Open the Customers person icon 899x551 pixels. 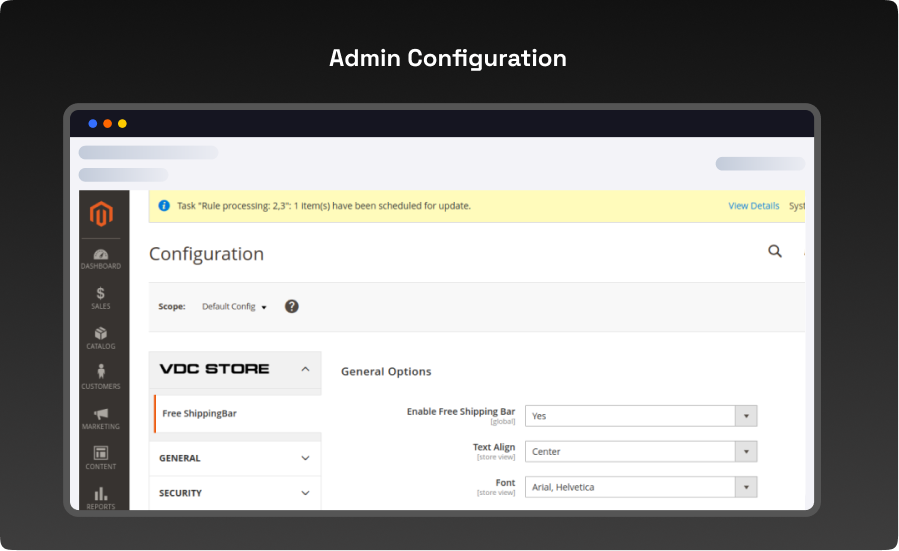pos(100,377)
